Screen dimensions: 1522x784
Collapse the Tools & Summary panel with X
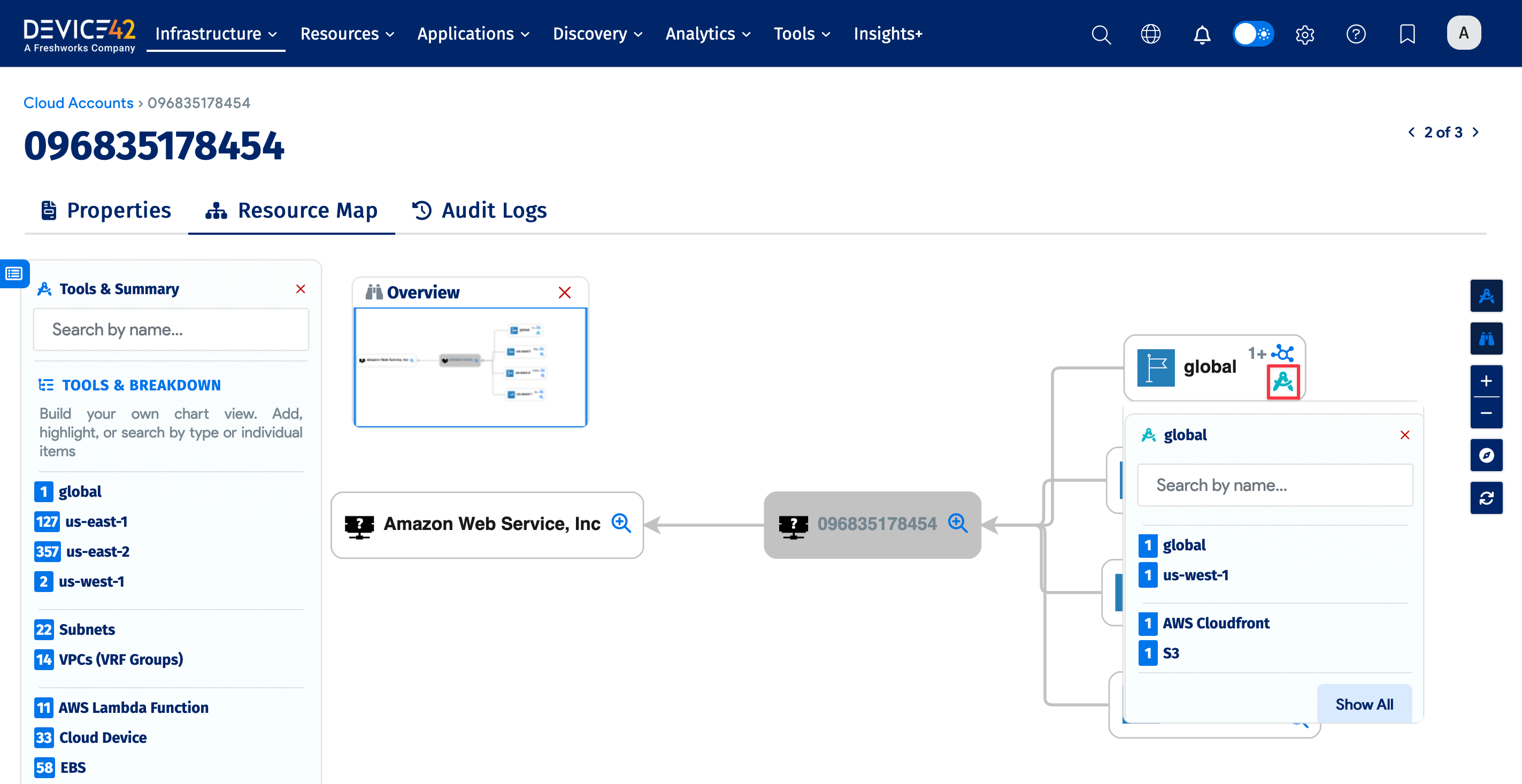pyautogui.click(x=301, y=289)
